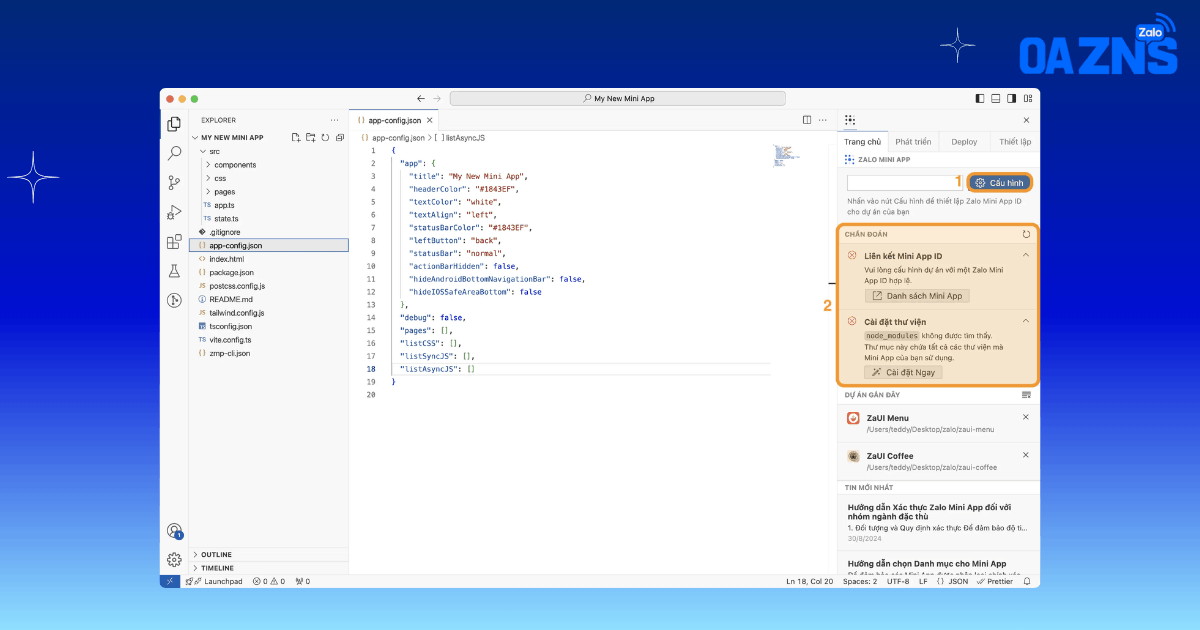Image resolution: width=1200 pixels, height=630 pixels.
Task: Open the Extensions view icon
Action: point(174,241)
